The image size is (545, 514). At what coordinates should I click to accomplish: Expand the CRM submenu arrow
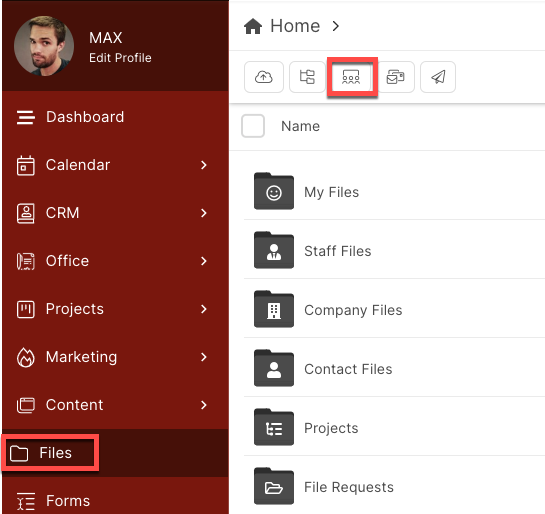(x=204, y=213)
